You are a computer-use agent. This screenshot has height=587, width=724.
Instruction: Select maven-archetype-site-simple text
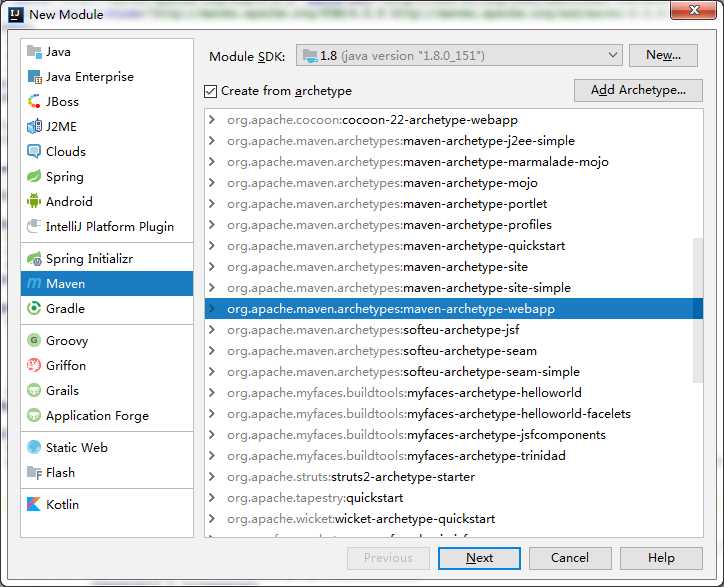tap(487, 288)
